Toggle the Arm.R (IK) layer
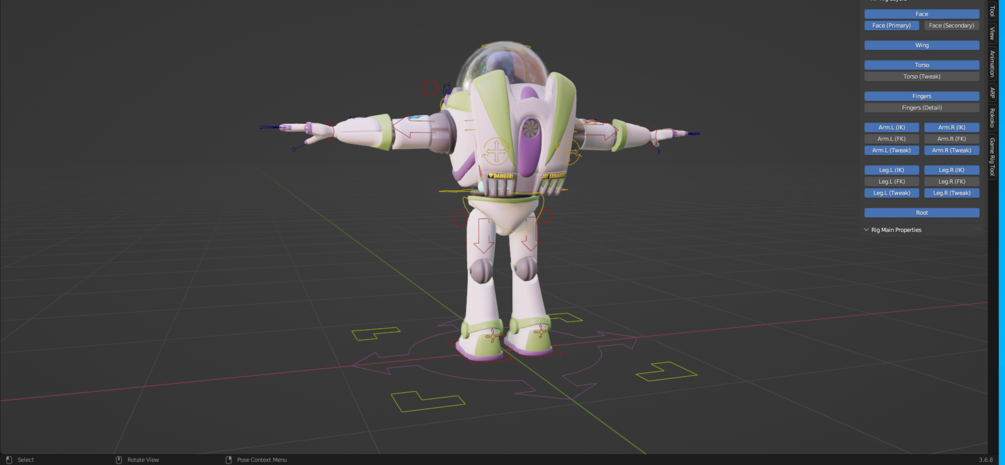The height and width of the screenshot is (465, 1005). point(952,128)
